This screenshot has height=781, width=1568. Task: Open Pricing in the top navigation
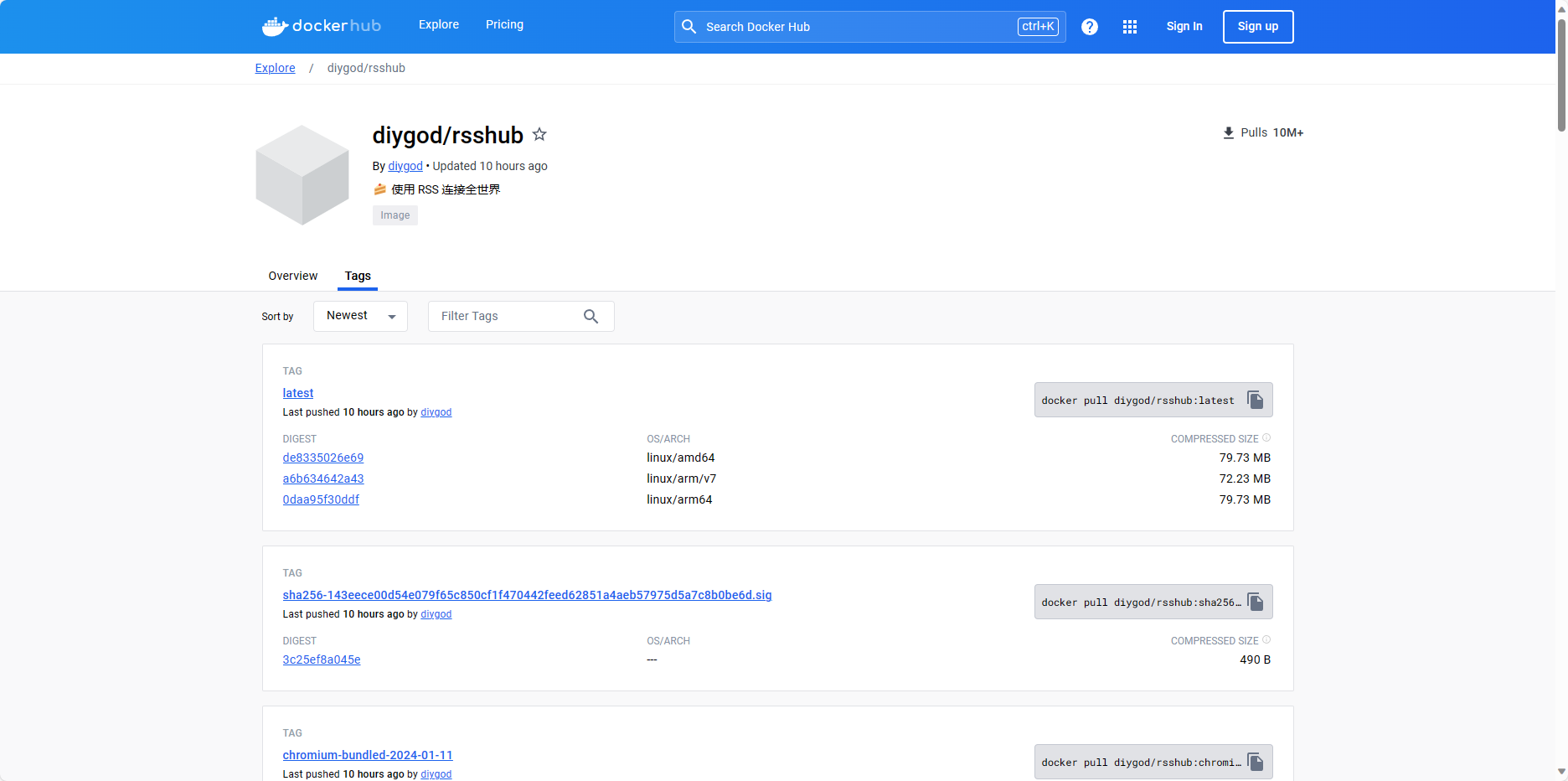point(504,25)
